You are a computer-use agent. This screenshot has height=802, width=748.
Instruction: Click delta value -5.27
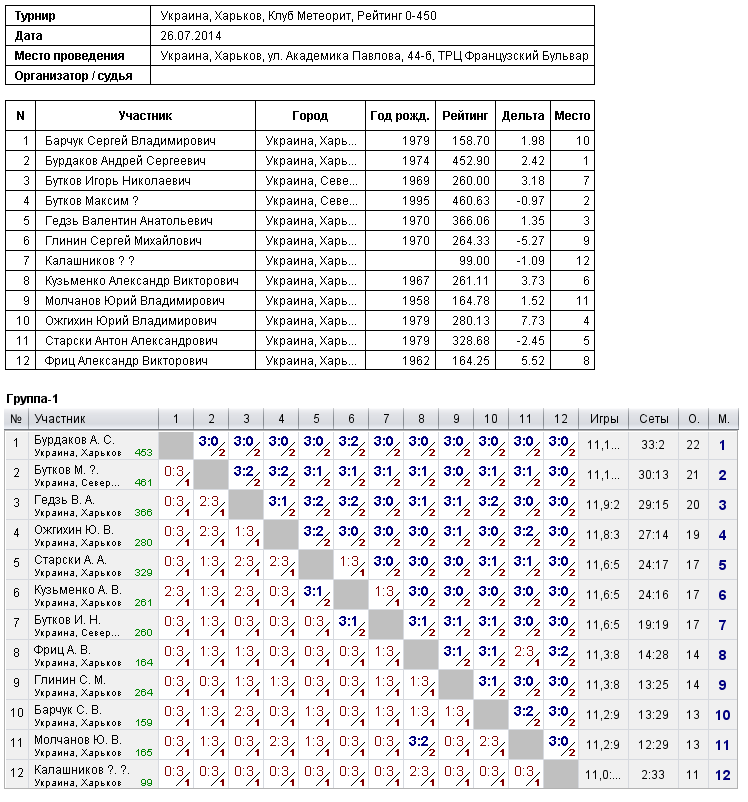(531, 240)
